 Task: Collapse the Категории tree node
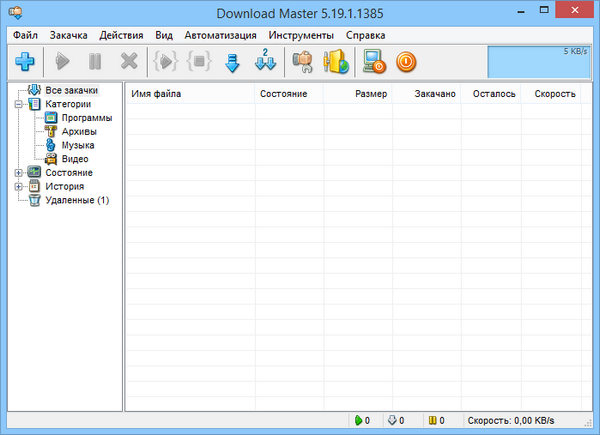[19, 104]
